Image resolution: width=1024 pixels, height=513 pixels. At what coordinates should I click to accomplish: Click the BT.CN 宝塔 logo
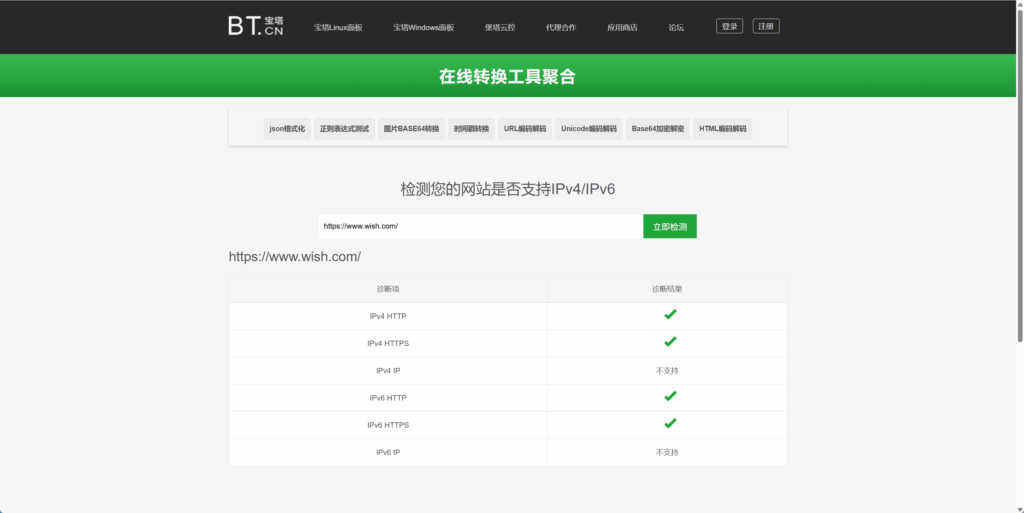[255, 26]
